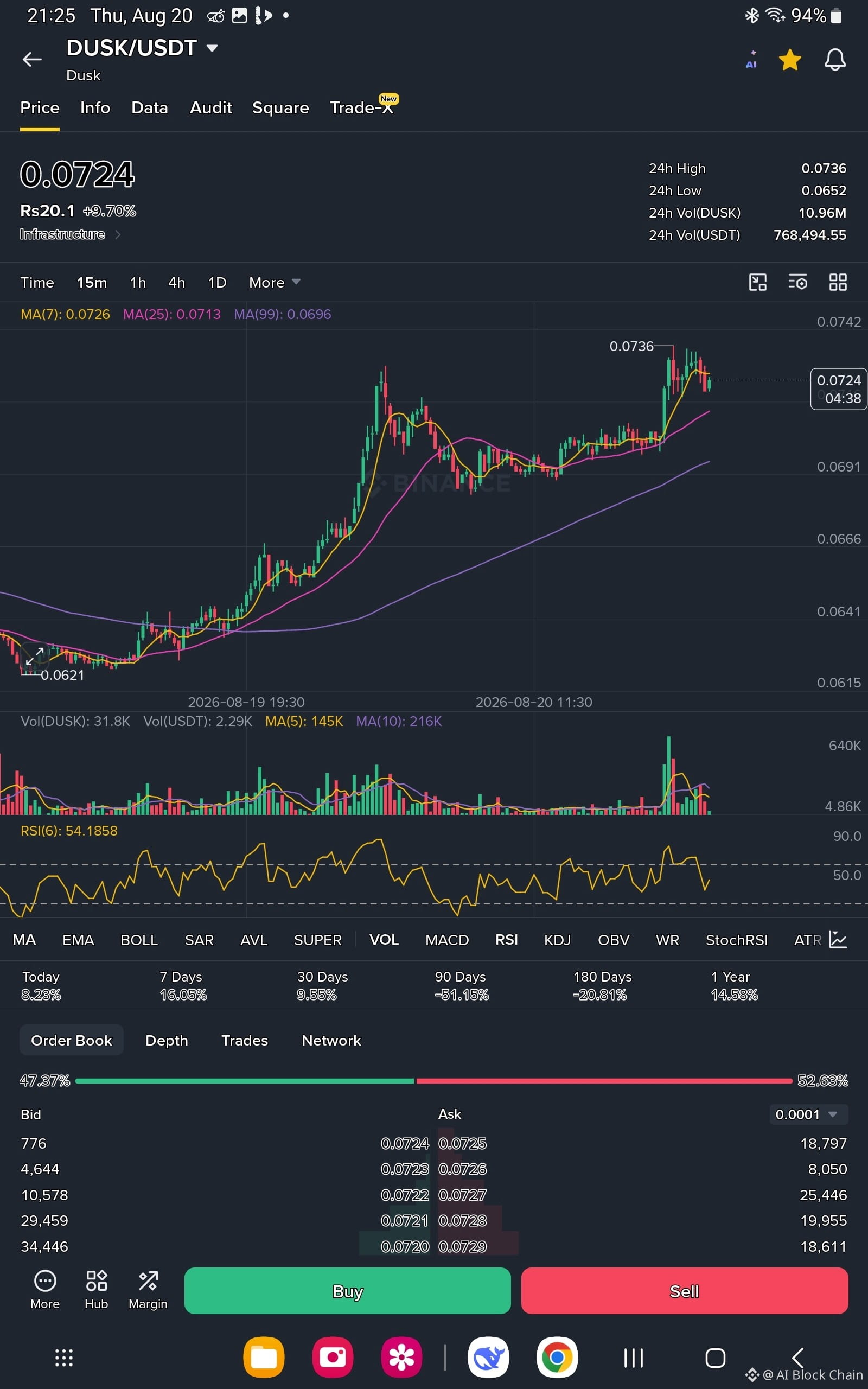Viewport: 868px width, 1389px height.
Task: Open the app drawer grid icon
Action: [63, 1358]
